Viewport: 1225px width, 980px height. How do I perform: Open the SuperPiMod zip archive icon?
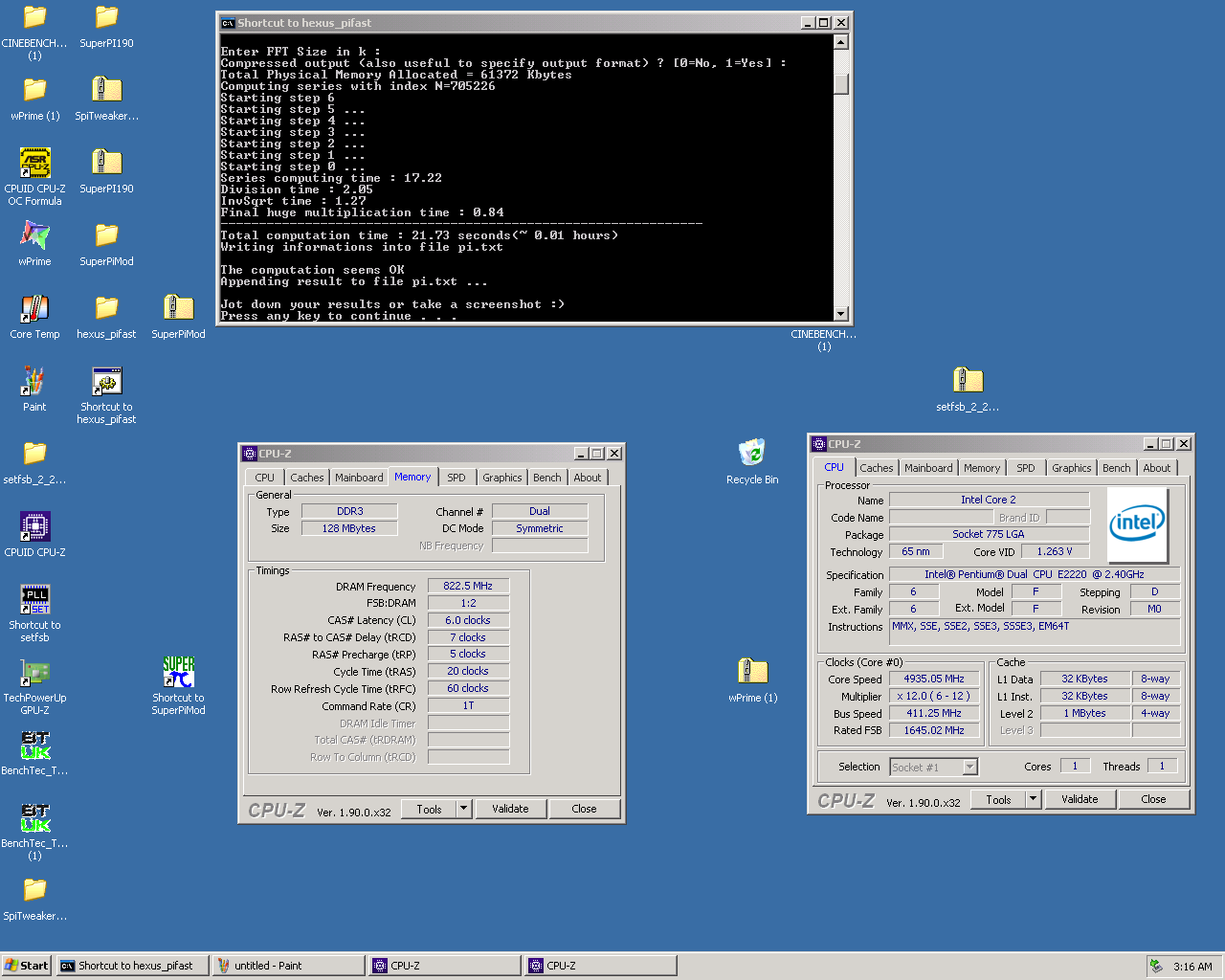(x=178, y=308)
